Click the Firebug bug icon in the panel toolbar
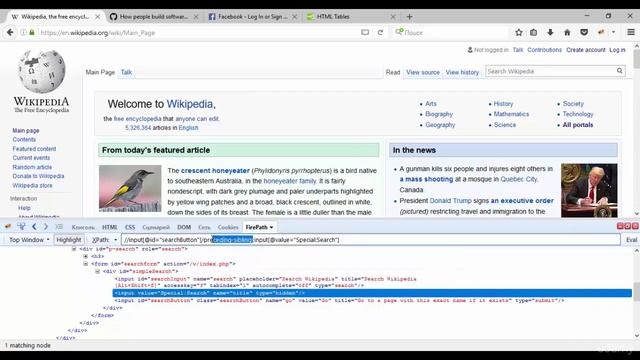The height and width of the screenshot is (360, 640). pyautogui.click(x=8, y=227)
